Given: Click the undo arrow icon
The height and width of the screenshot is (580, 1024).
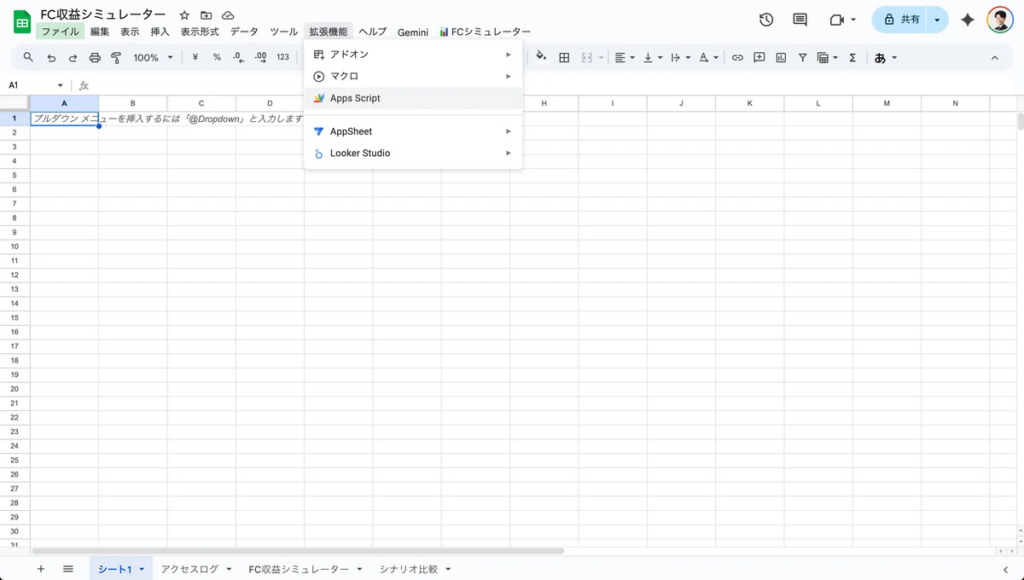Looking at the screenshot, I should click(x=50, y=58).
